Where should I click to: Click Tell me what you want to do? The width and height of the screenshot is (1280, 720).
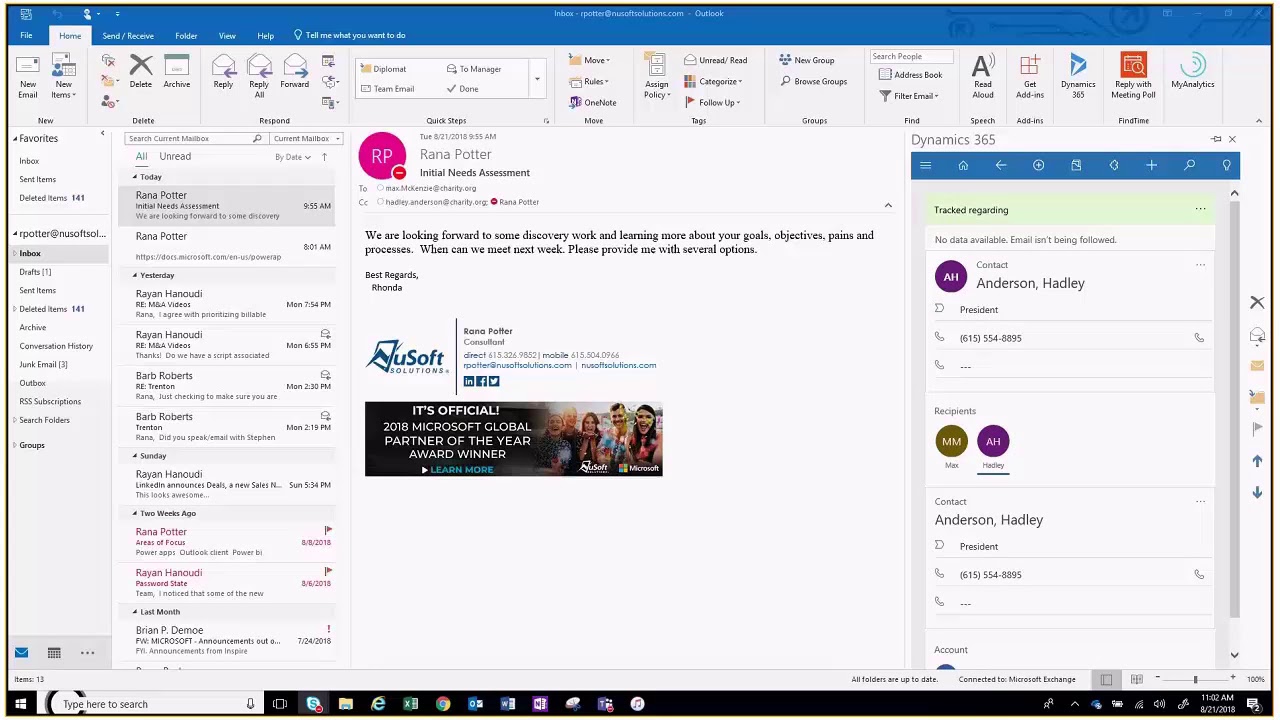(349, 35)
